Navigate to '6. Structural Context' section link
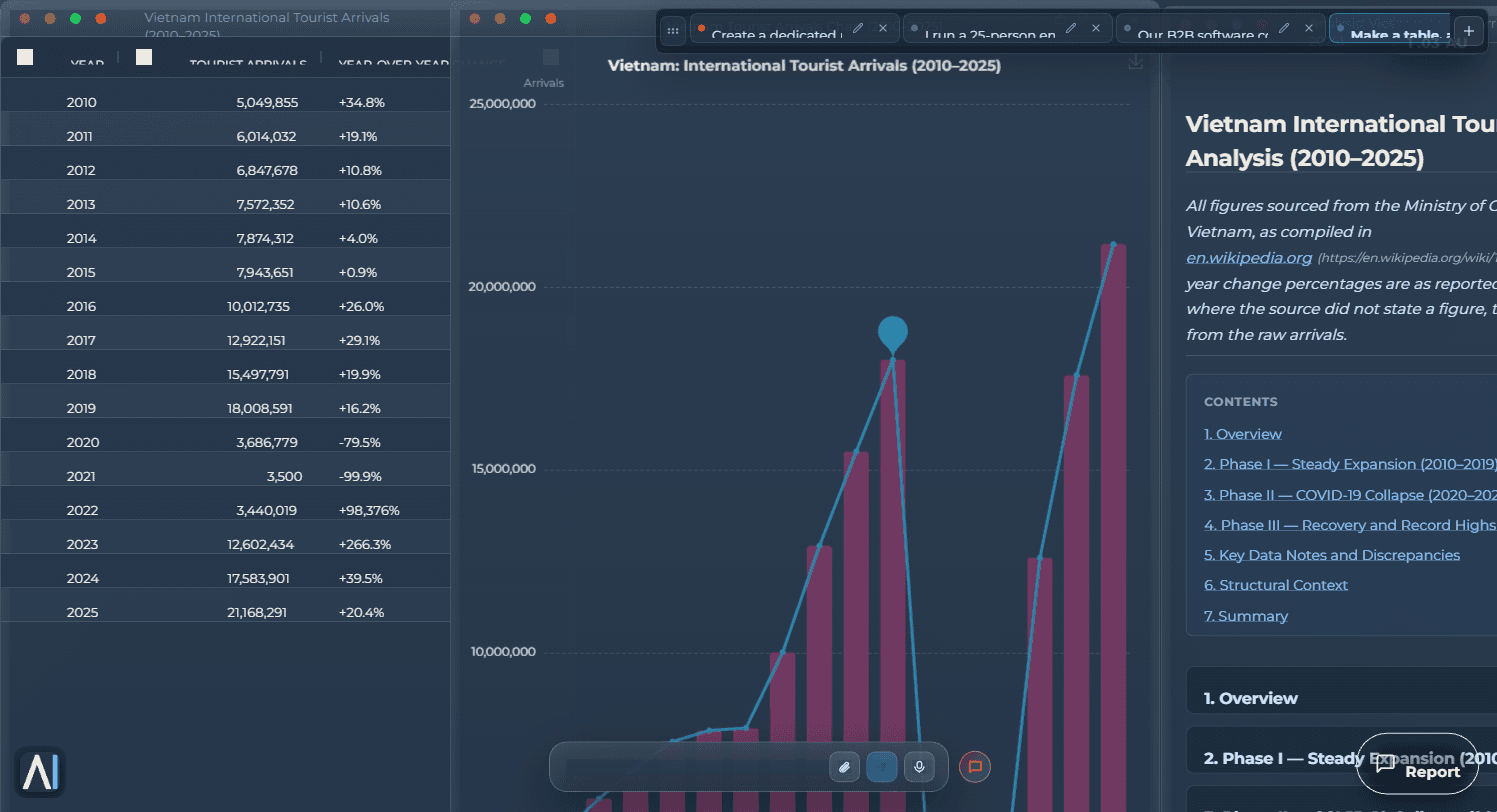The height and width of the screenshot is (812, 1497). (1274, 585)
